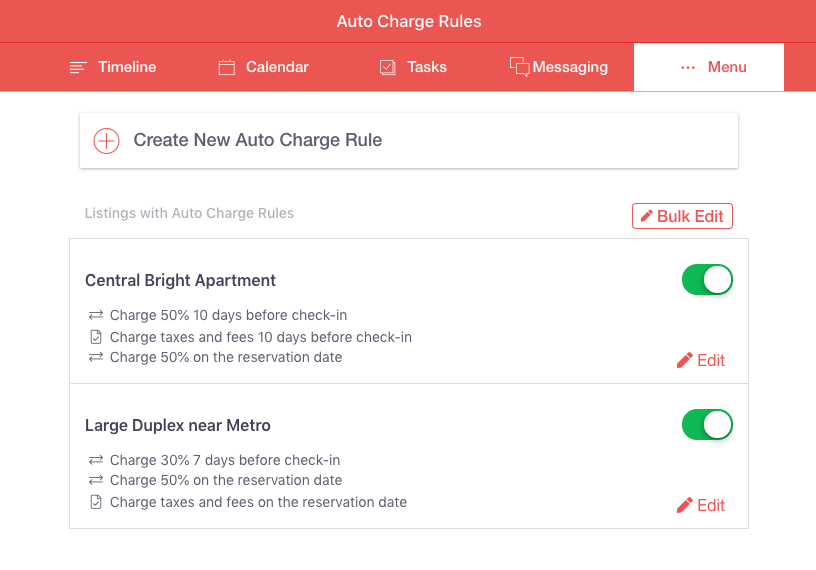The width and height of the screenshot is (816, 570).
Task: Click pencil icon for Central Bright Apartment
Action: 684,360
